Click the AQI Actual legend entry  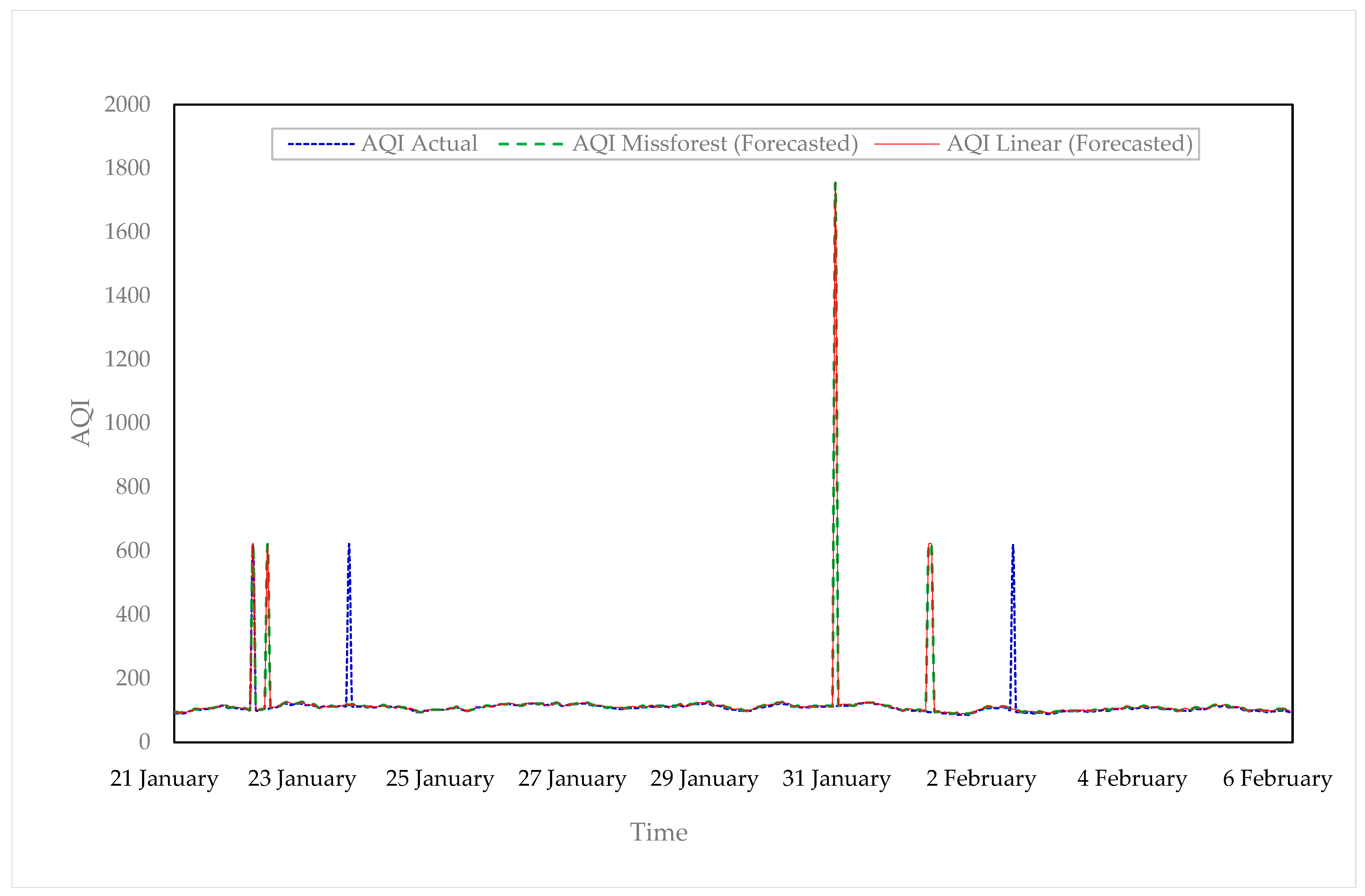419,143
